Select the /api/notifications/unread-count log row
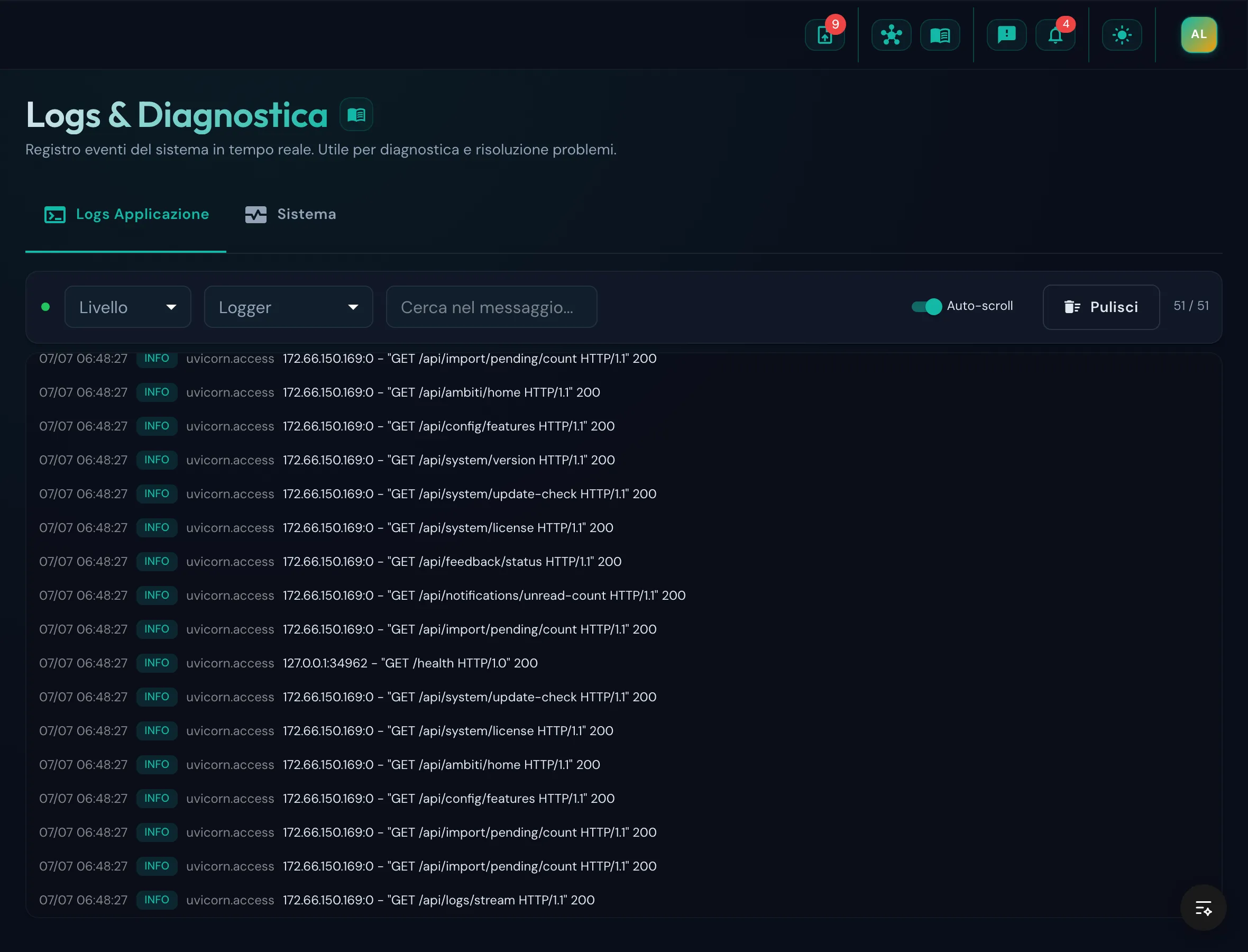This screenshot has height=952, width=1248. tap(623, 595)
